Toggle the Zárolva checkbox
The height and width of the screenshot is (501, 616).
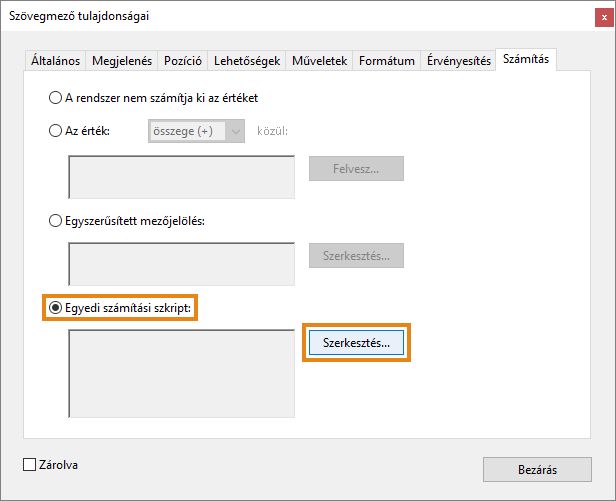[x=29, y=465]
